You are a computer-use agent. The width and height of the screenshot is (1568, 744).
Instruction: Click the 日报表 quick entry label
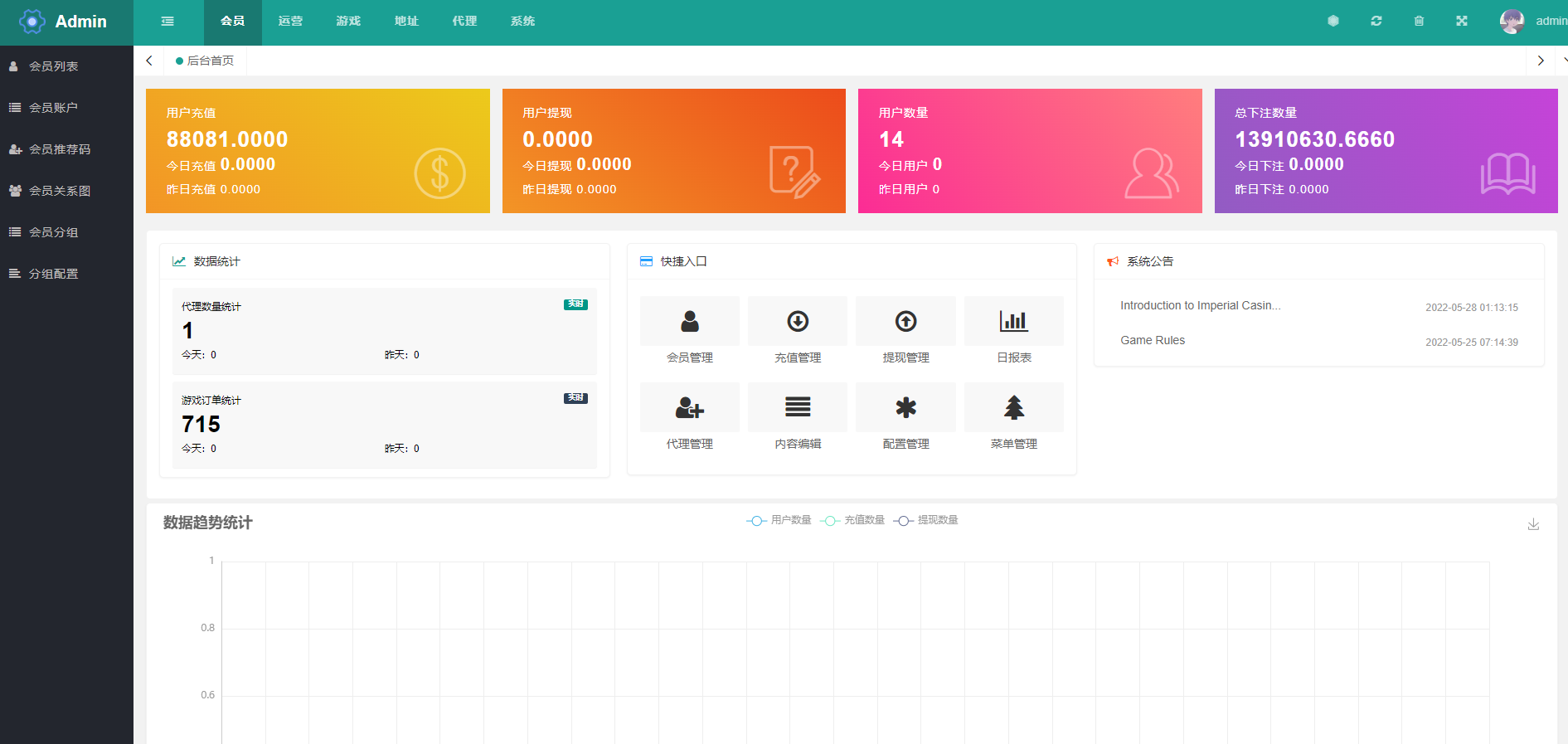pos(1014,358)
